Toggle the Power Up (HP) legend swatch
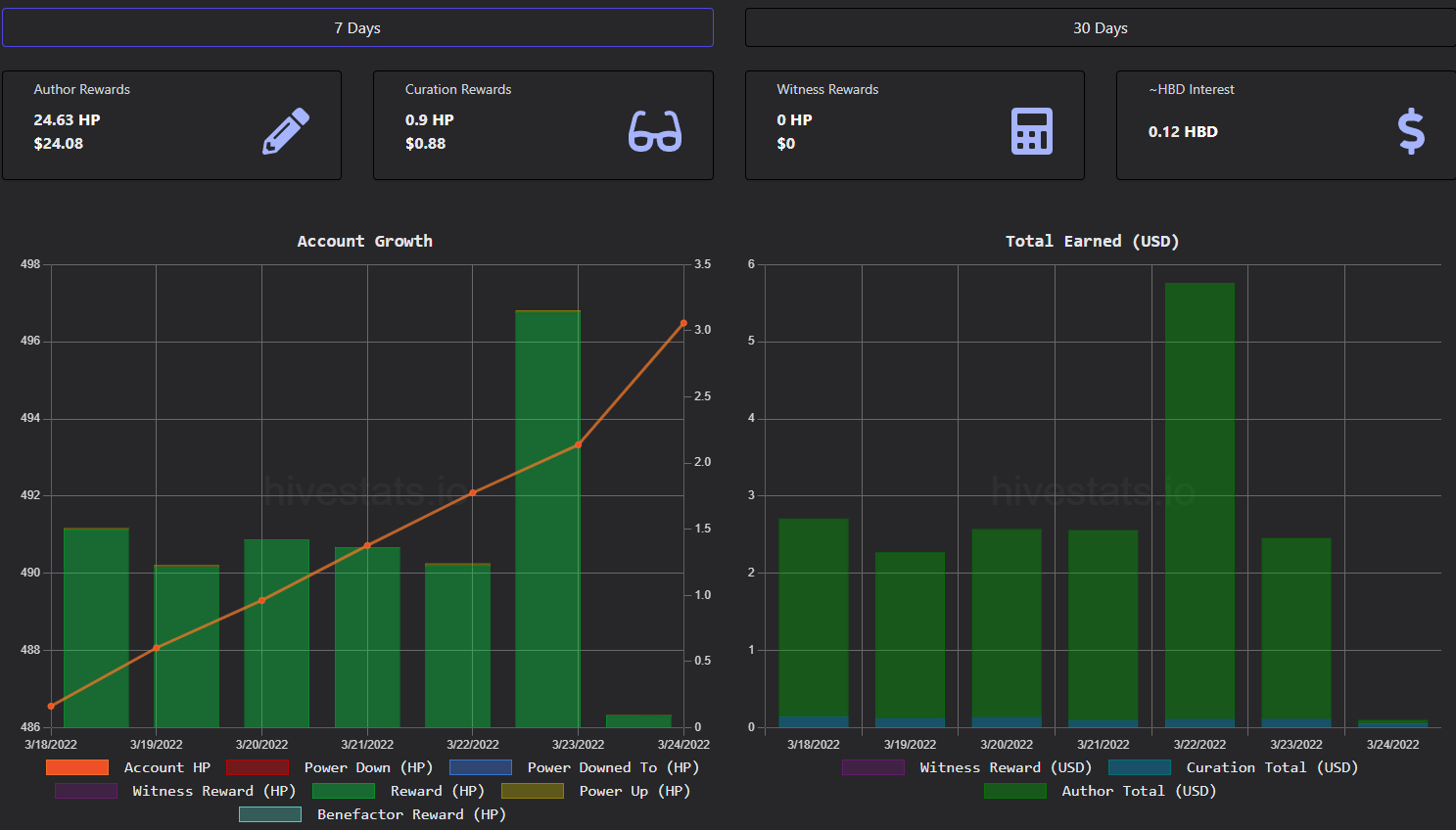 [533, 791]
